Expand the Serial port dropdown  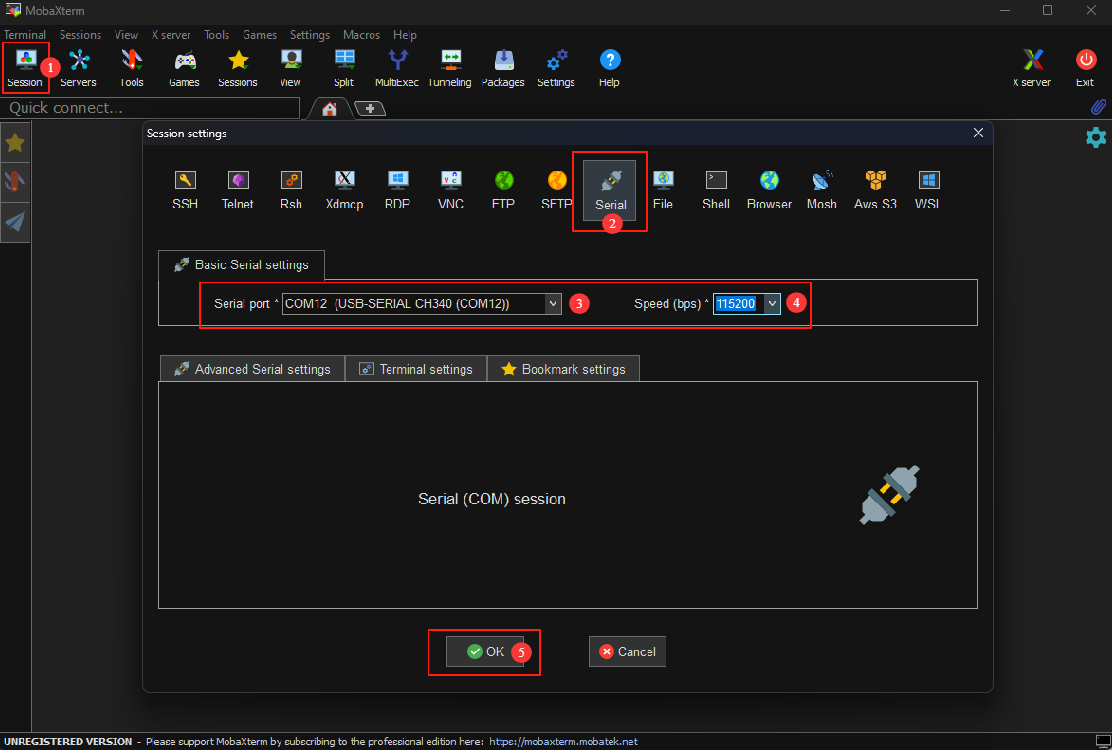[553, 304]
